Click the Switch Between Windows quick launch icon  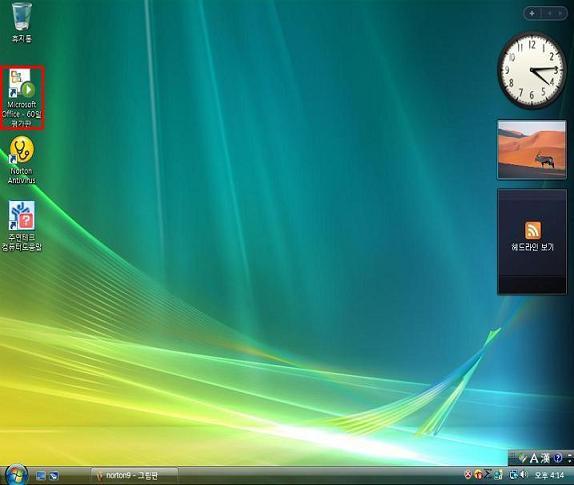coord(54,476)
